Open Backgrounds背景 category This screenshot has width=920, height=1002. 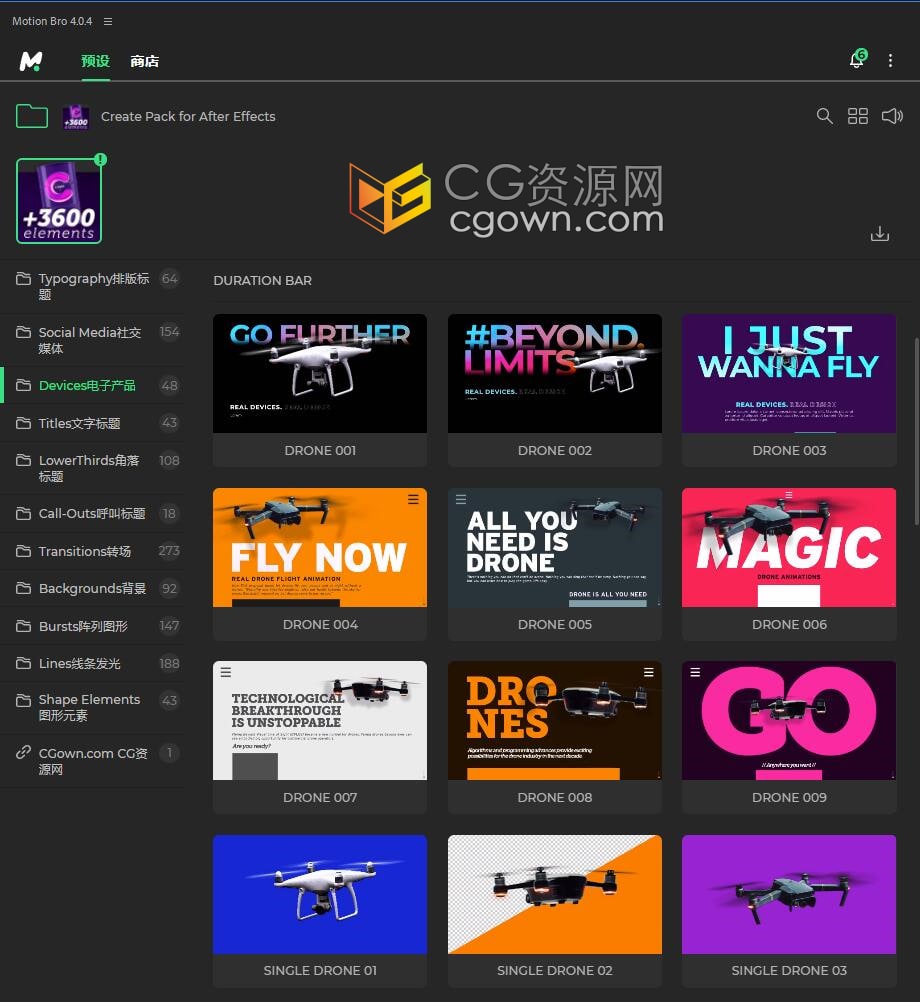(93, 588)
